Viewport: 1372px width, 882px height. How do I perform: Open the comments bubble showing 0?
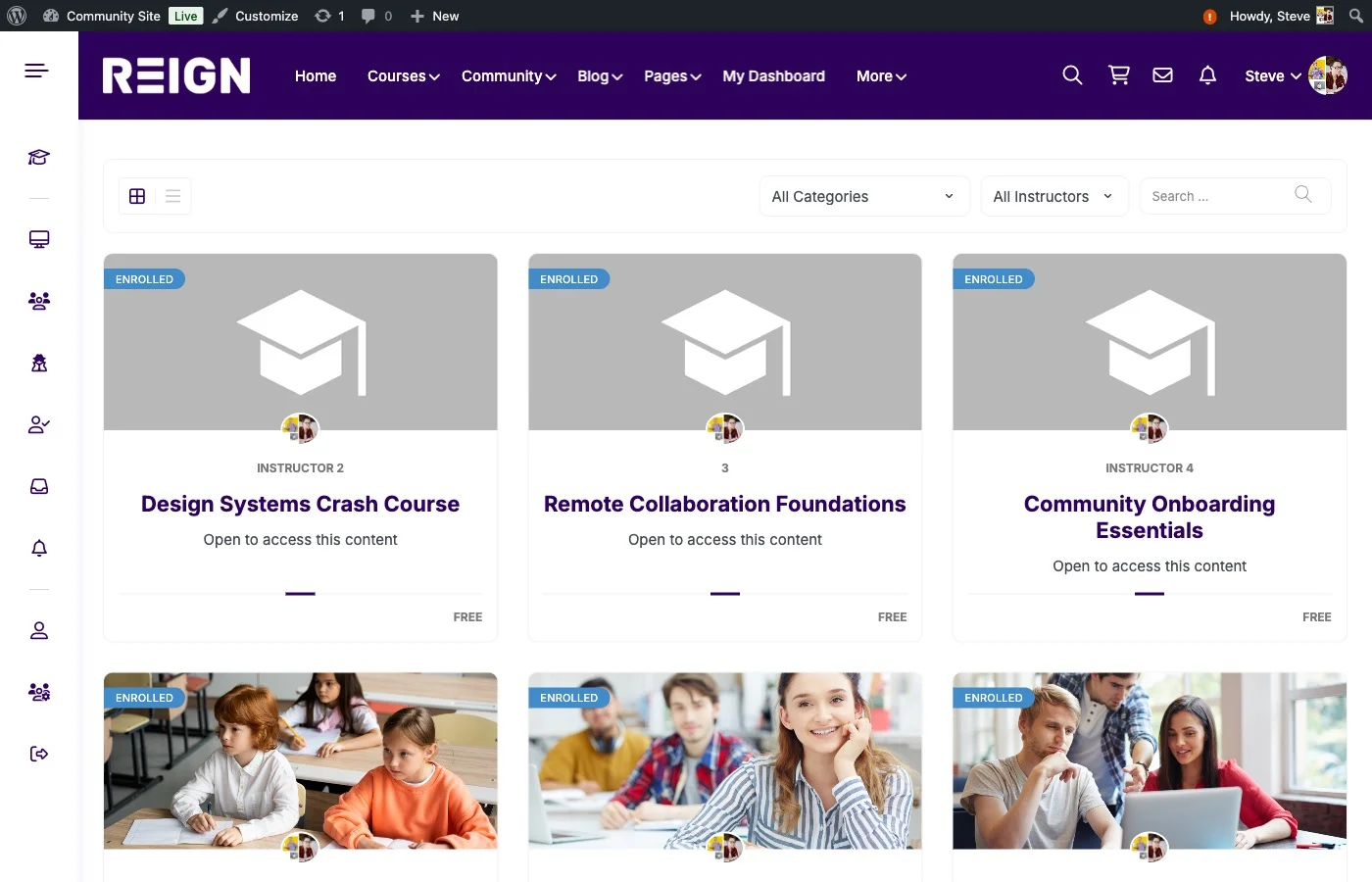click(376, 16)
